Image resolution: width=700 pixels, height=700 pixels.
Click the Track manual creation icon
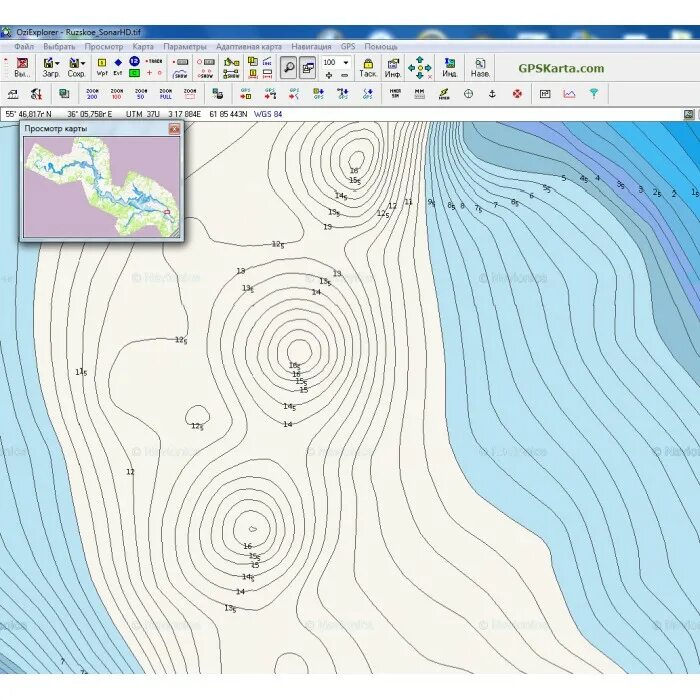coord(154,61)
